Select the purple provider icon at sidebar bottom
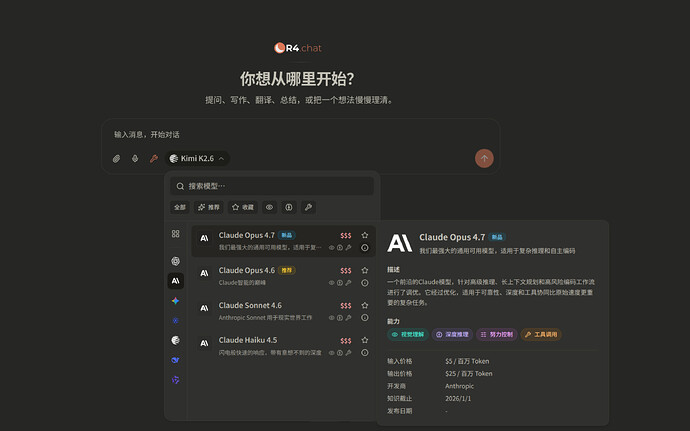The width and height of the screenshot is (690, 431). coord(176,380)
